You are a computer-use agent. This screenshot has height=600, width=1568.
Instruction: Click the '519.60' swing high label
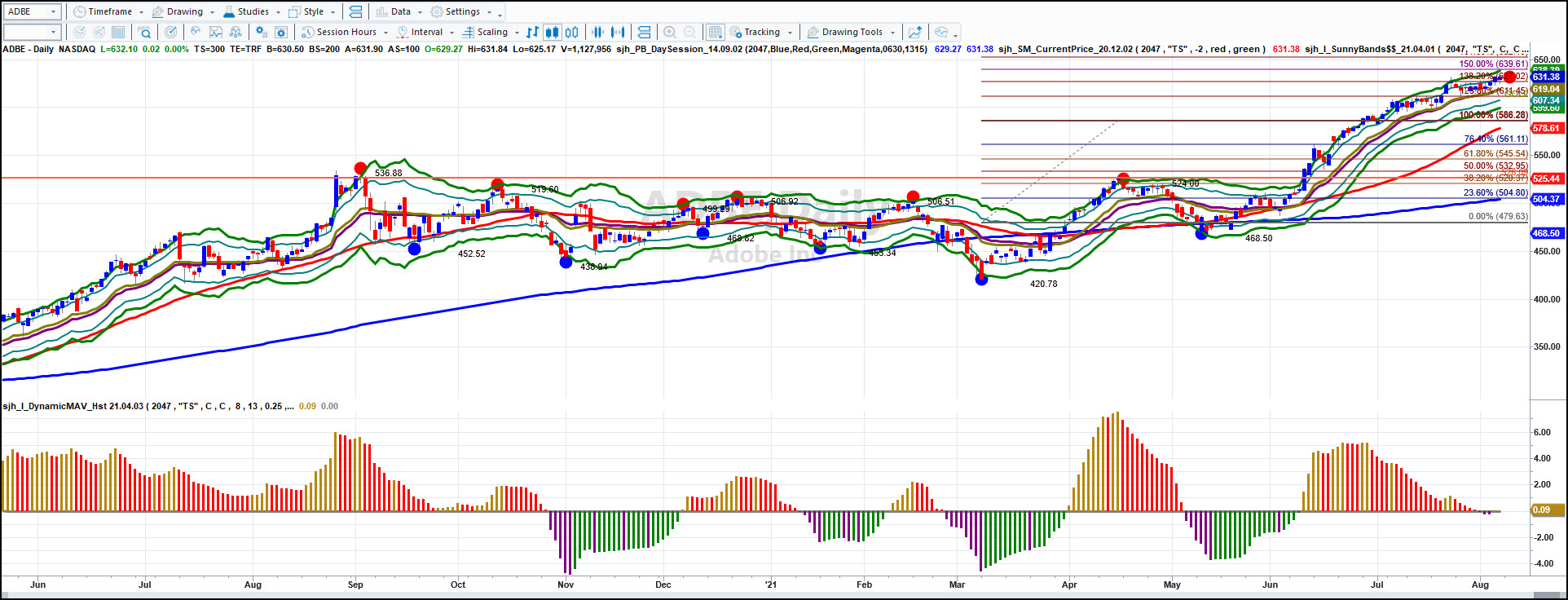[x=545, y=189]
